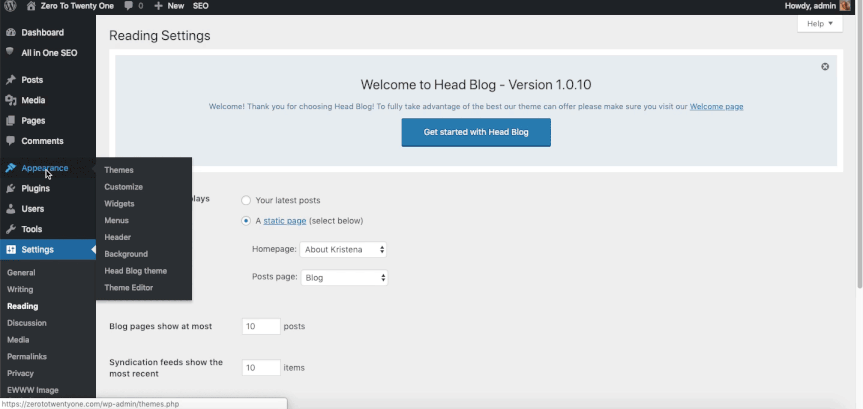Click the Comments speech bubble sidebar icon
The width and height of the screenshot is (863, 409).
[x=10, y=140]
